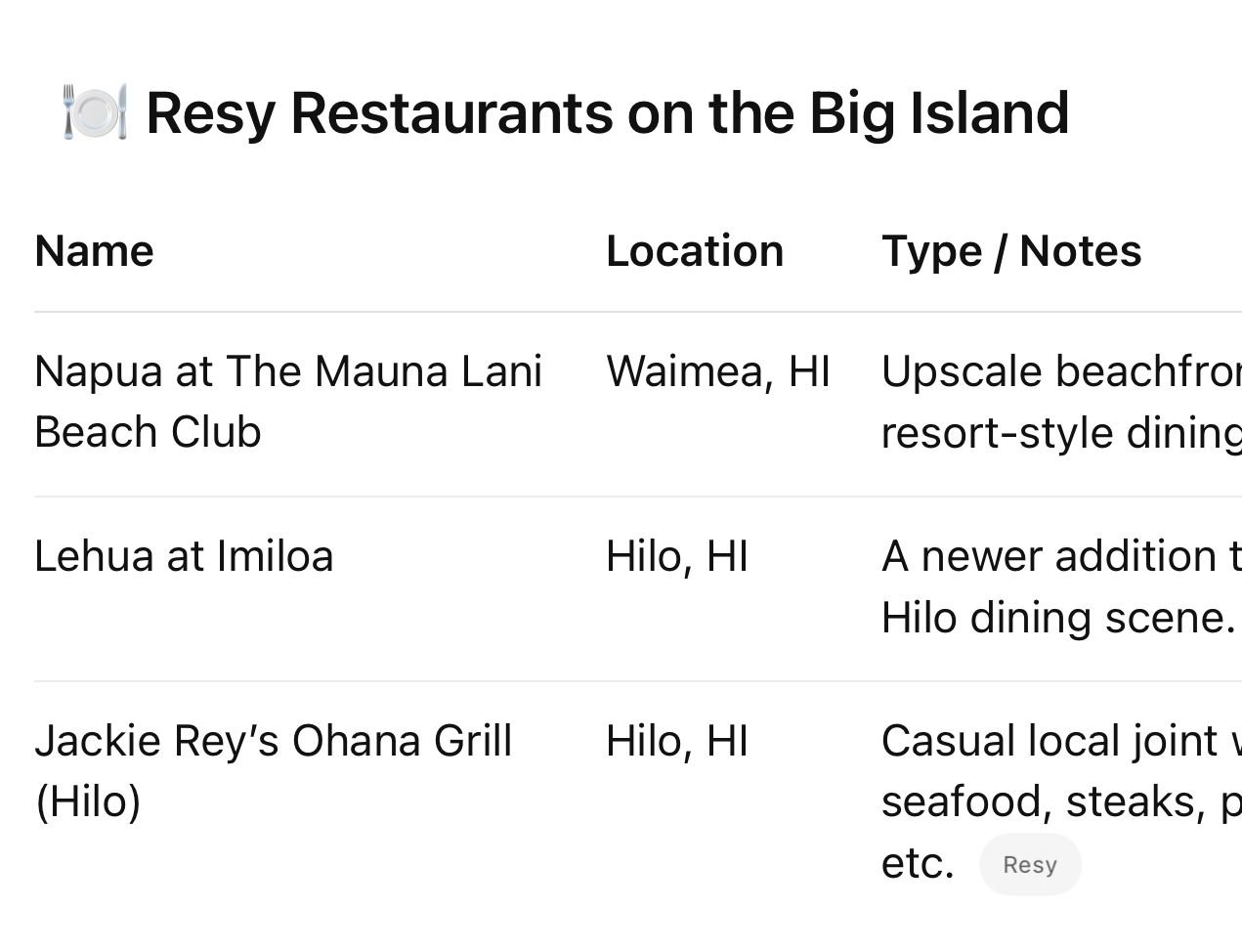
Task: Click the plate and cutlery emoji icon
Action: pyautogui.click(x=94, y=112)
